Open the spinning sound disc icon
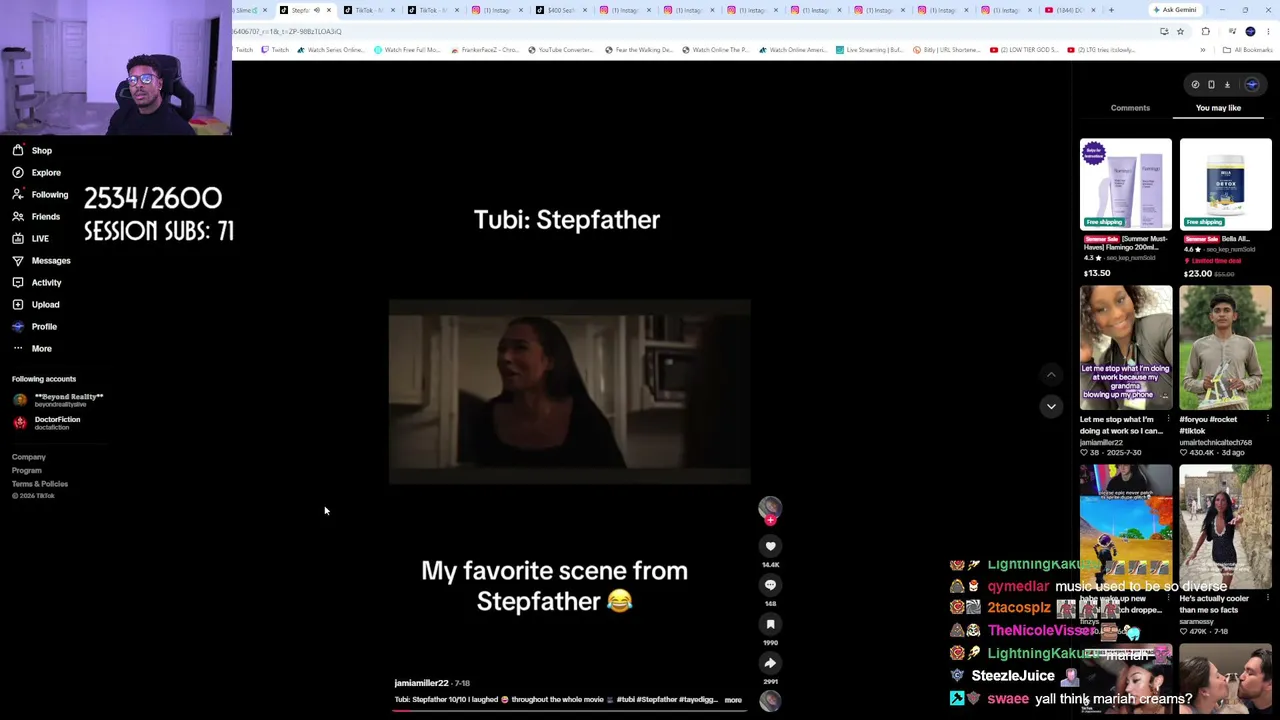The image size is (1280, 720). (x=770, y=700)
